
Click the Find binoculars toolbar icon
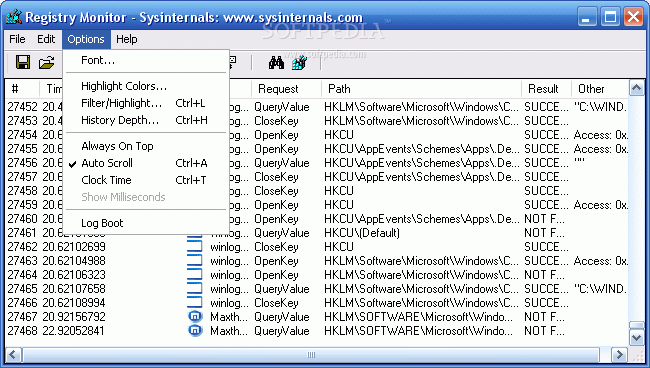pyautogui.click(x=276, y=63)
